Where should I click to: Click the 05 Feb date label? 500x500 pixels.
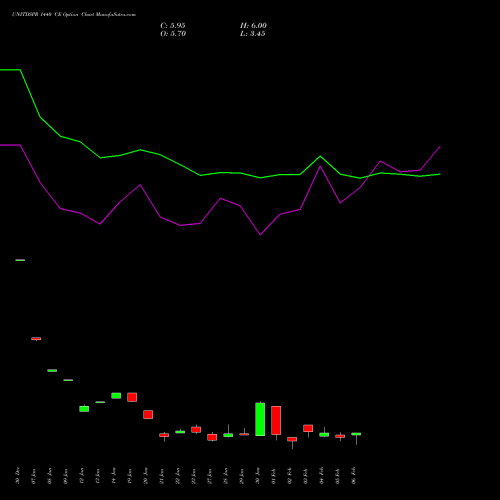point(338,476)
